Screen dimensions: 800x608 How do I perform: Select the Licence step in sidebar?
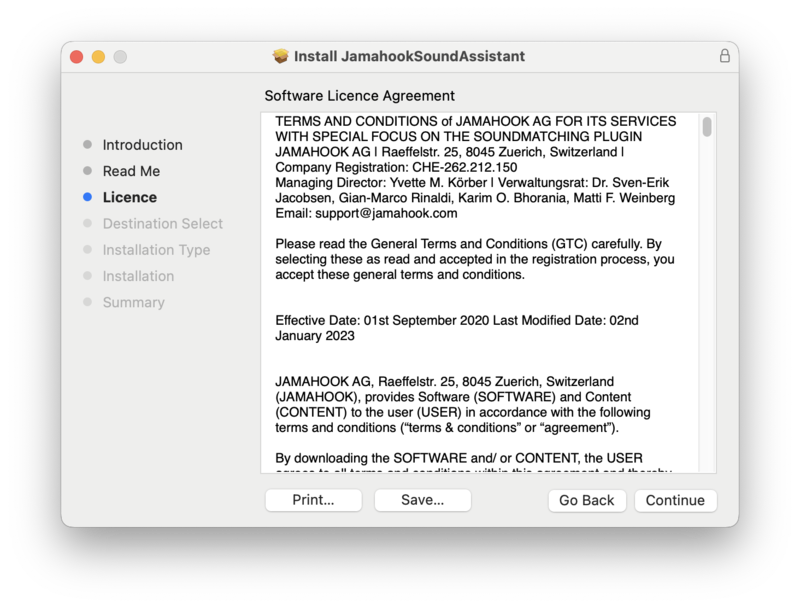tap(130, 197)
